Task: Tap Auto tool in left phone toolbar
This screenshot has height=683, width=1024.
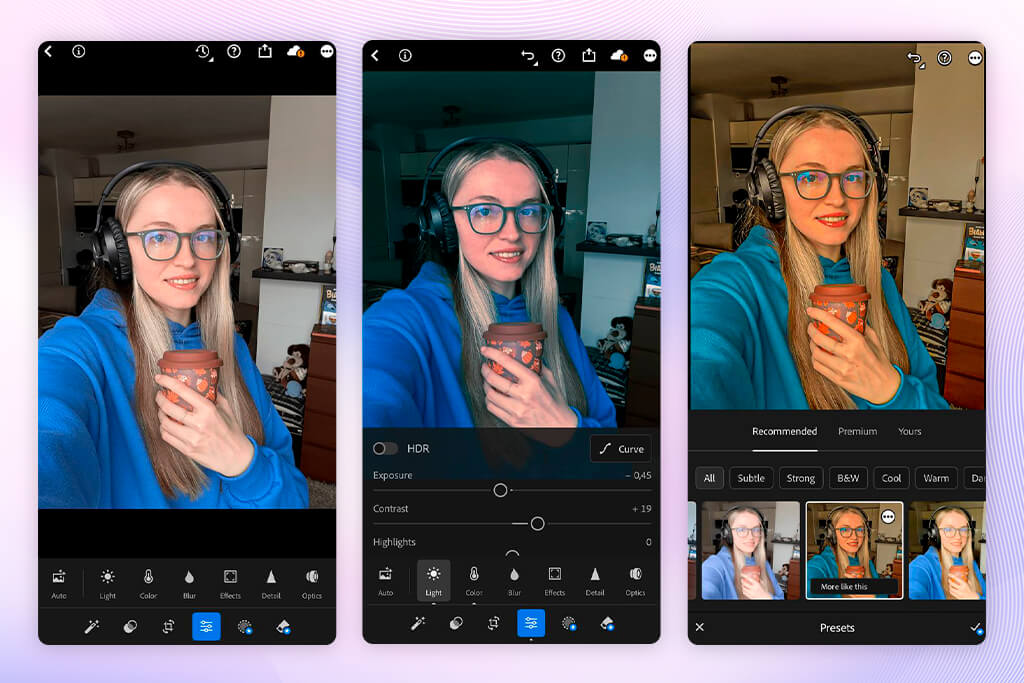Action: click(x=59, y=583)
